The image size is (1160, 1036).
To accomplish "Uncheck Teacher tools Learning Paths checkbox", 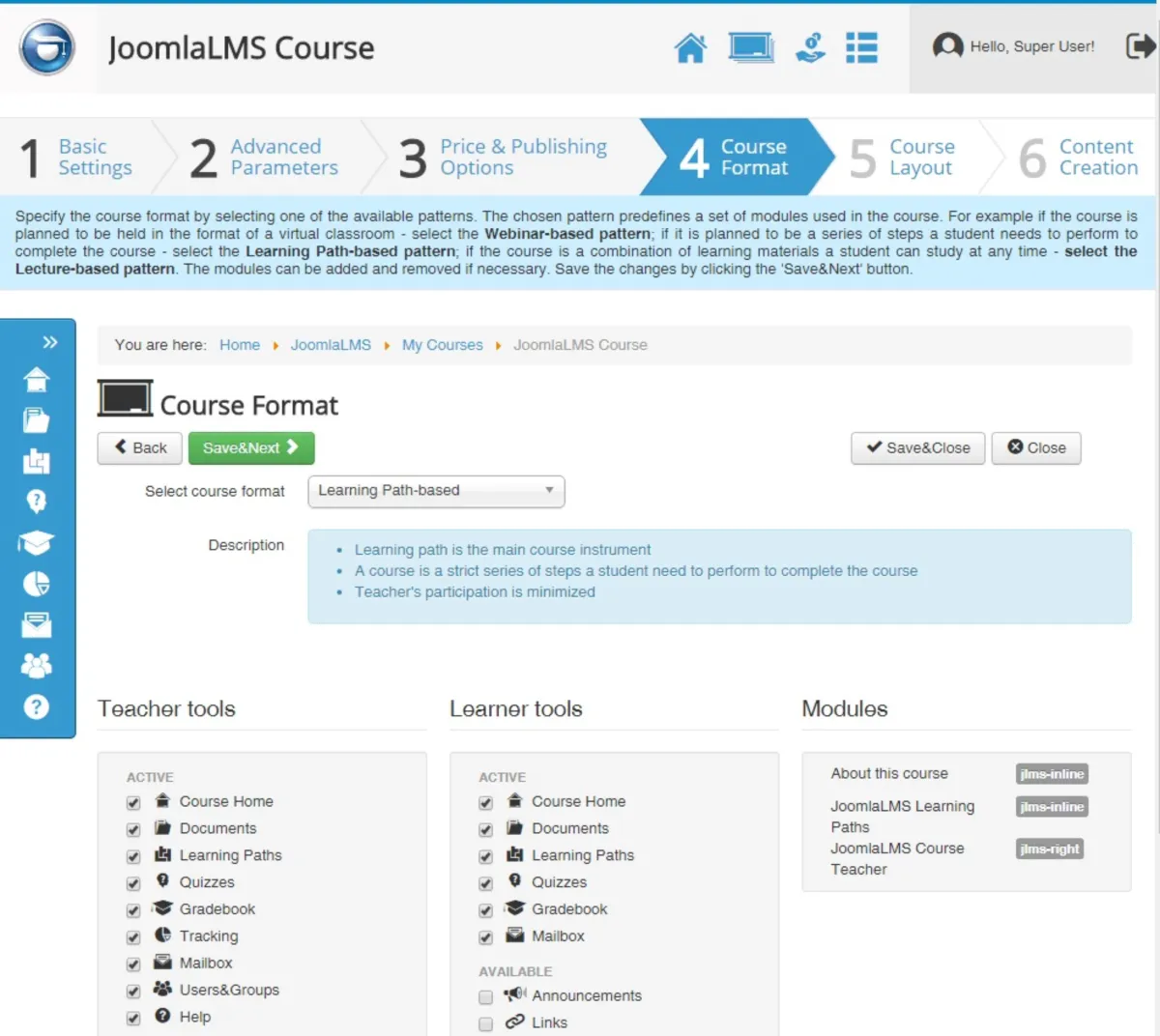I will [x=133, y=857].
